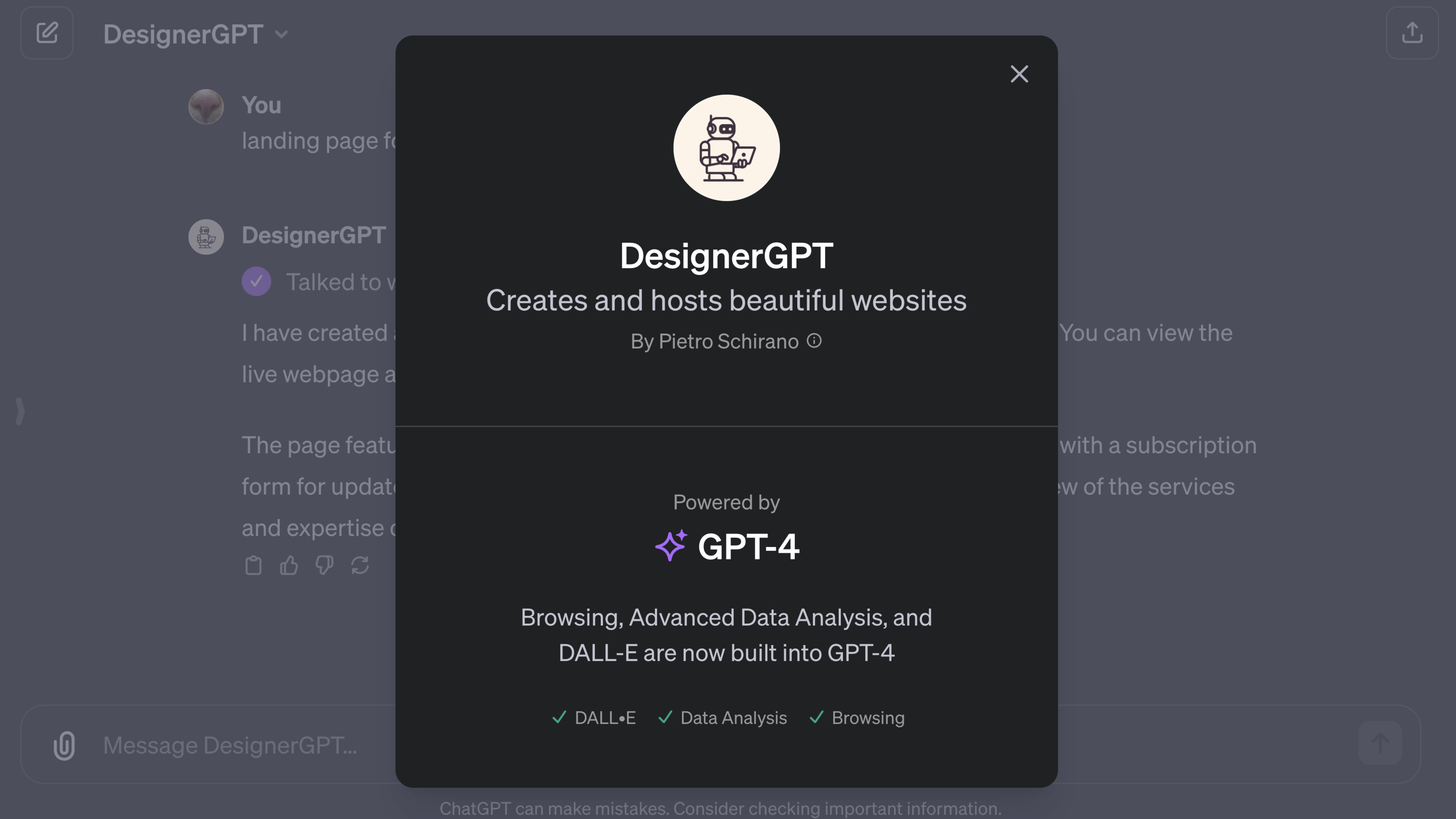Click the user avatar next to You

click(x=206, y=106)
